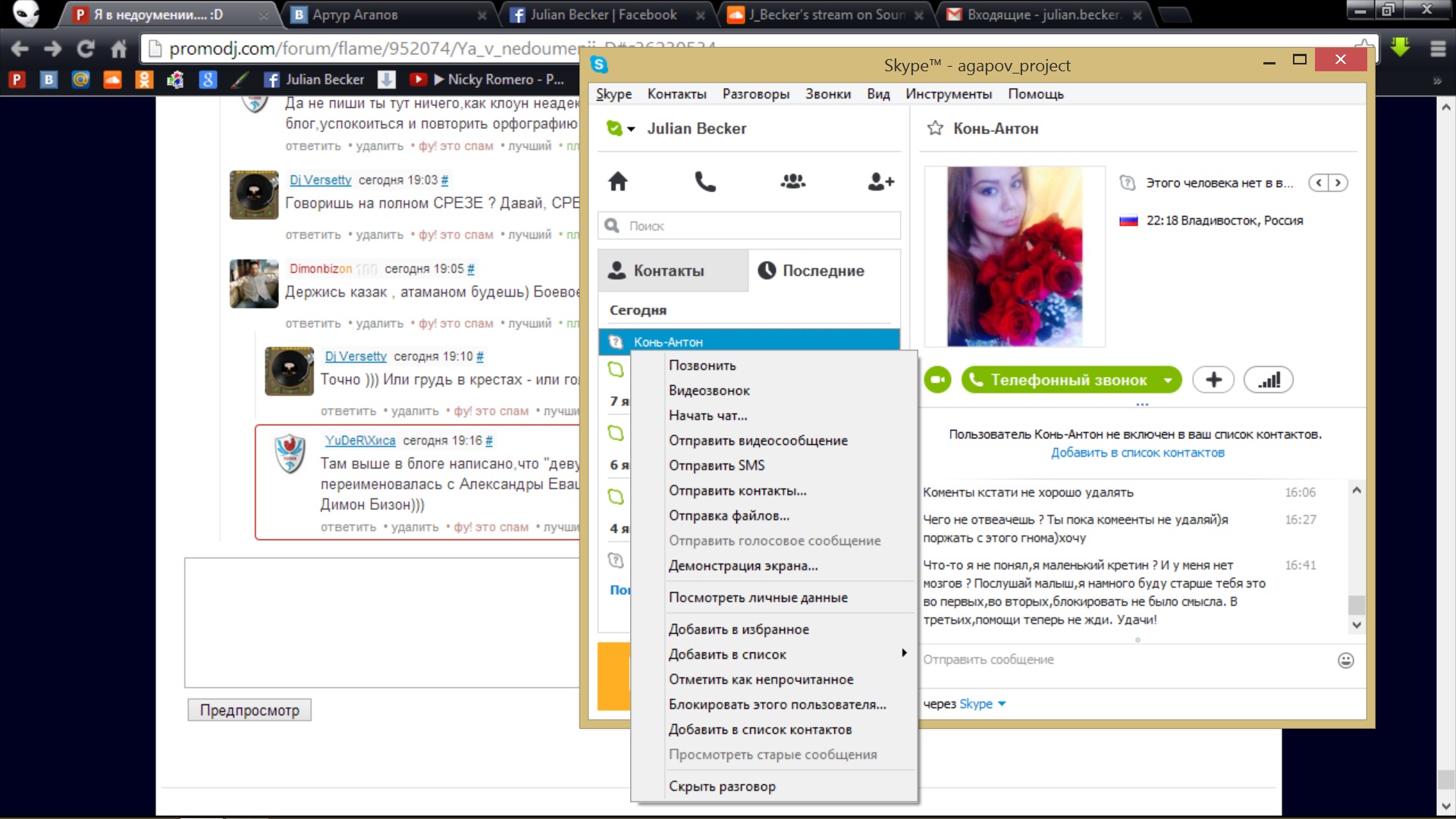Image resolution: width=1456 pixels, height=819 pixels.
Task: Expand the status dropdown beside Julian Becker
Action: pos(630,129)
